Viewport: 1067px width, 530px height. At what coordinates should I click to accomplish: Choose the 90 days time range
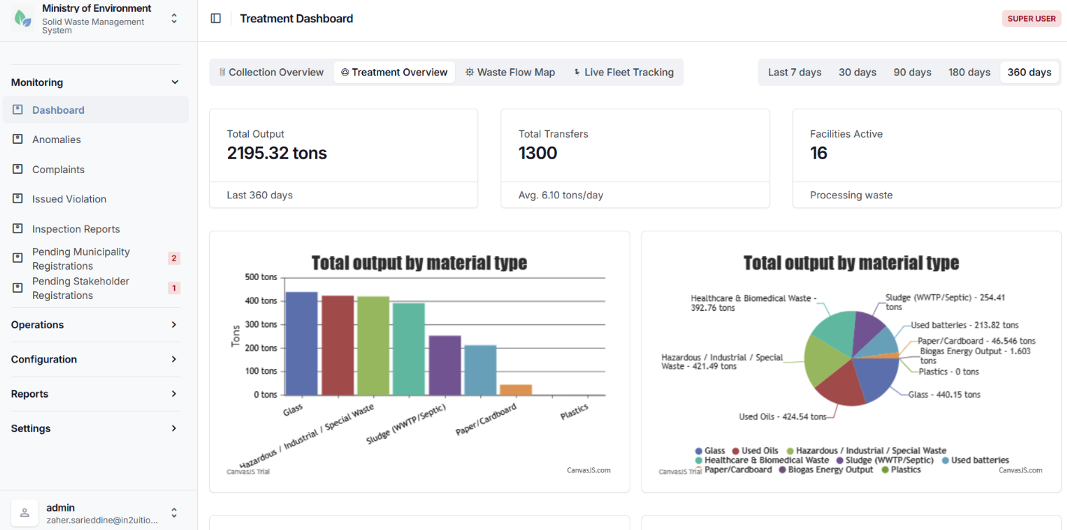(x=912, y=72)
